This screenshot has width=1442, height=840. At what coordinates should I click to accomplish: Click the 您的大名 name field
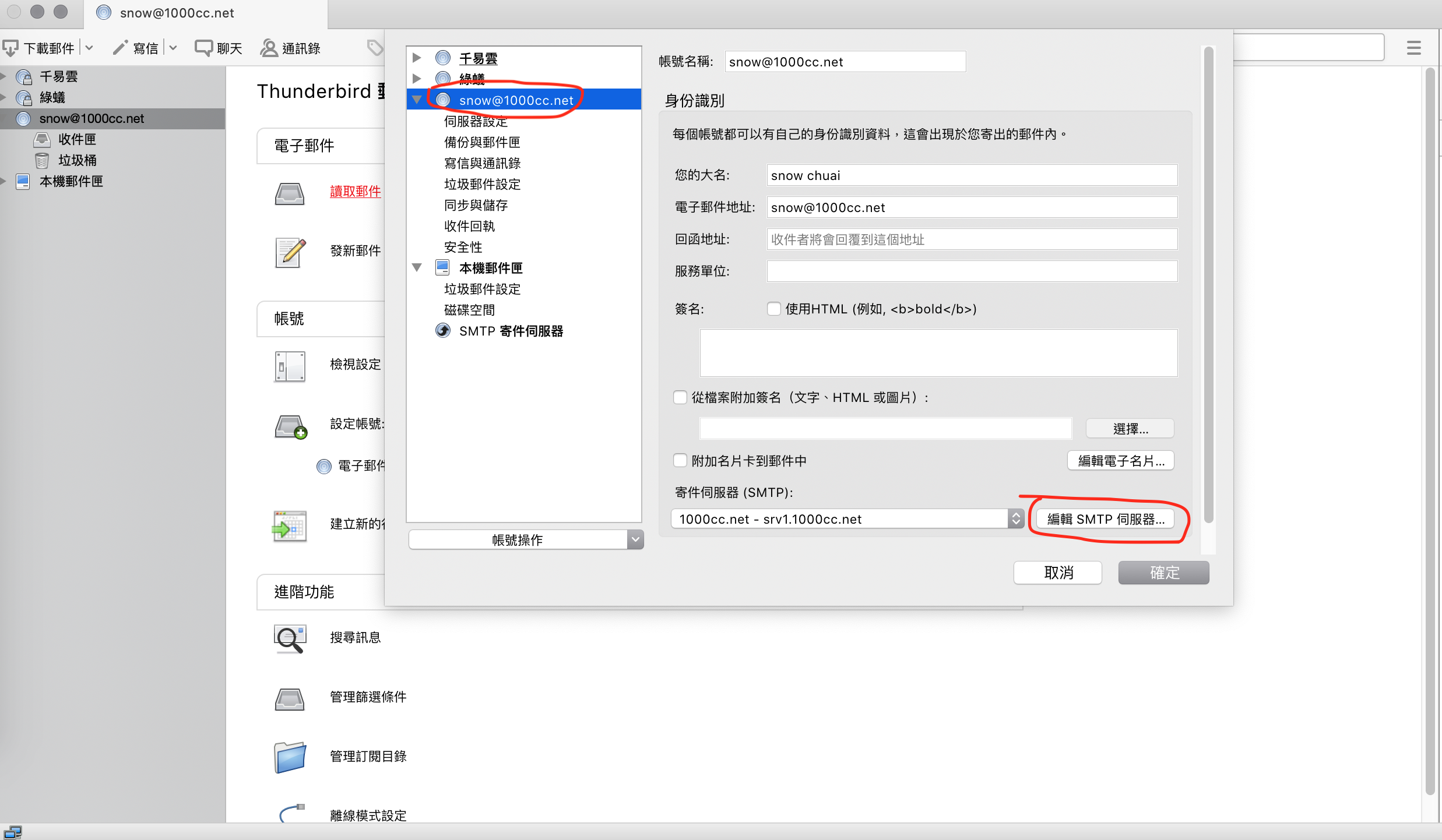pyautogui.click(x=972, y=175)
